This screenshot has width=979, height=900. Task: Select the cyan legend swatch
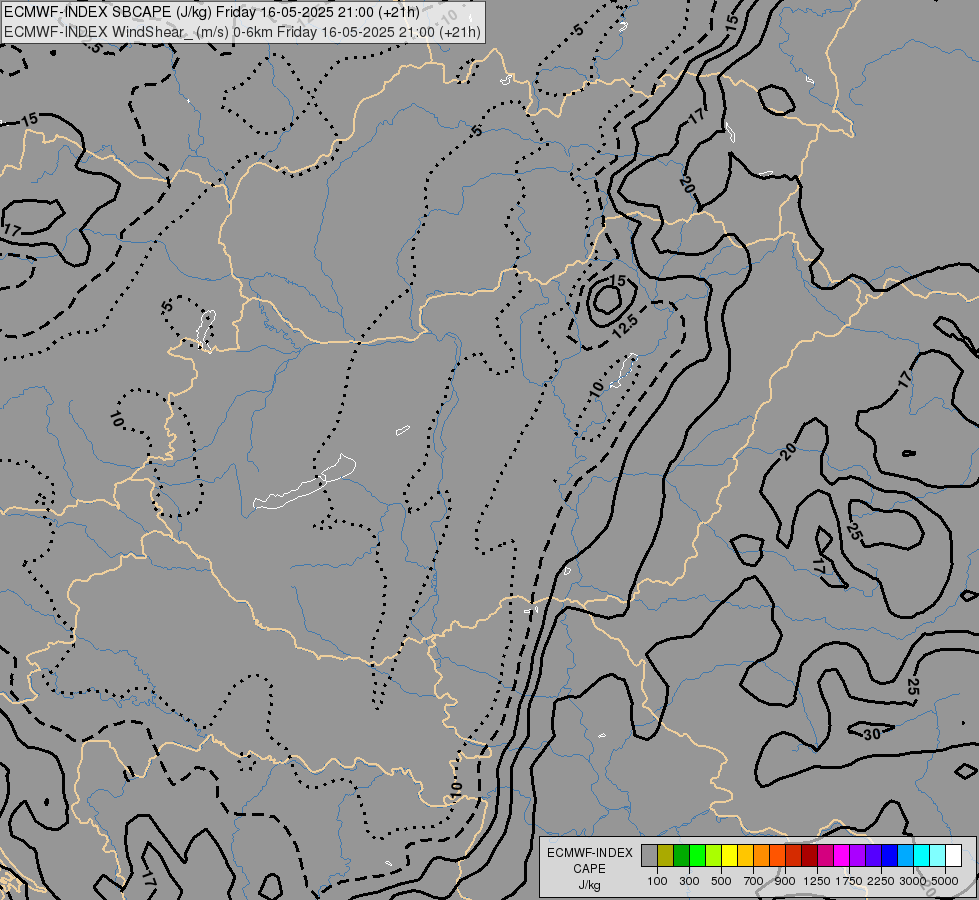point(922,855)
